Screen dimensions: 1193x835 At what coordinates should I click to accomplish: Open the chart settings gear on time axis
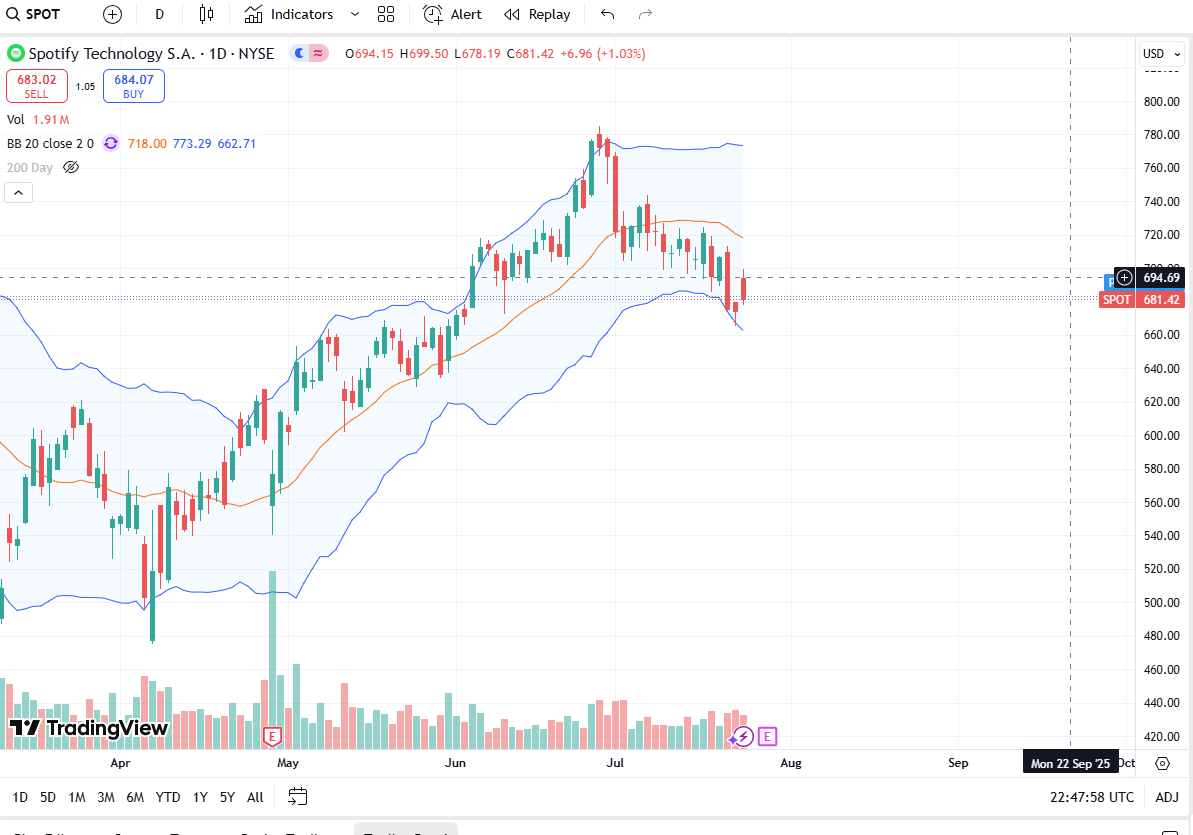1163,763
